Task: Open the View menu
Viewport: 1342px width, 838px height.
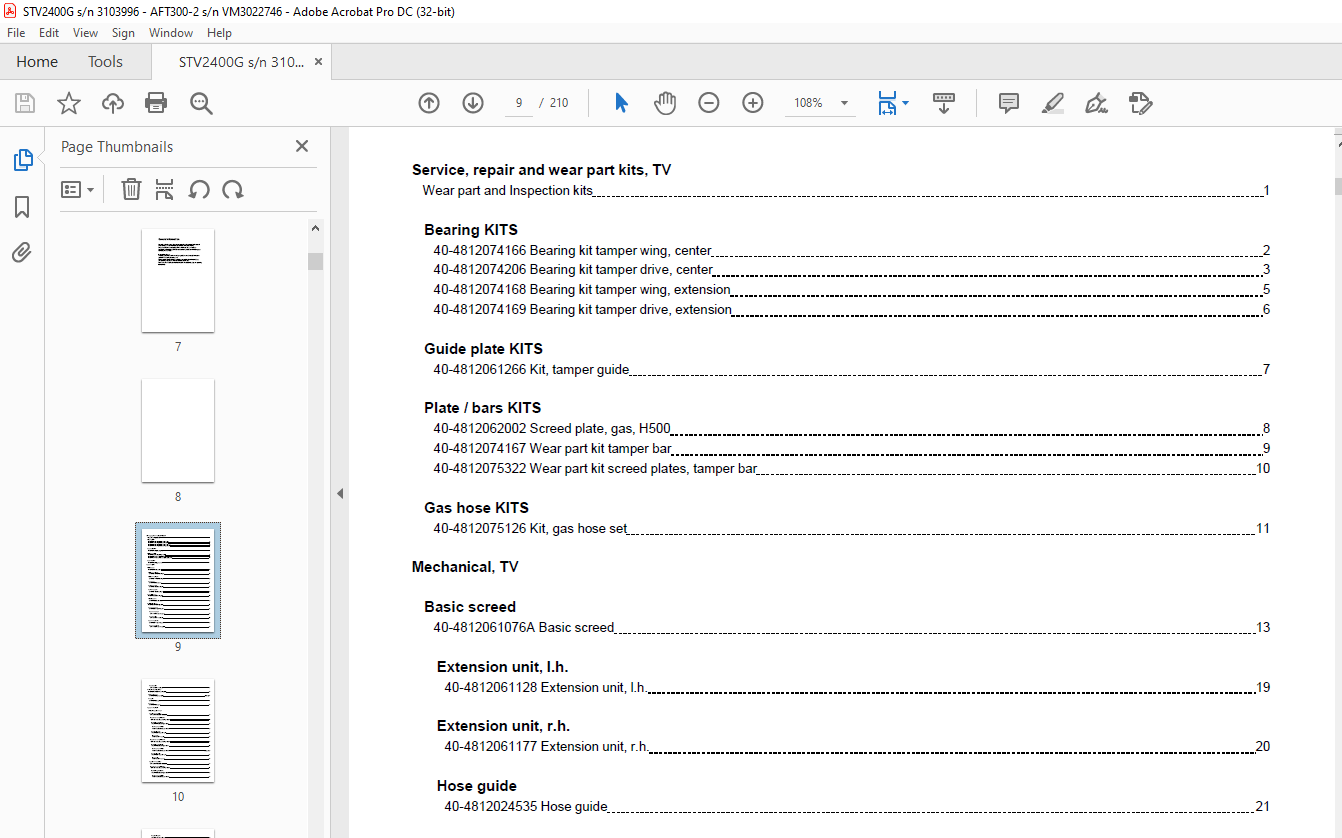Action: 86,33
